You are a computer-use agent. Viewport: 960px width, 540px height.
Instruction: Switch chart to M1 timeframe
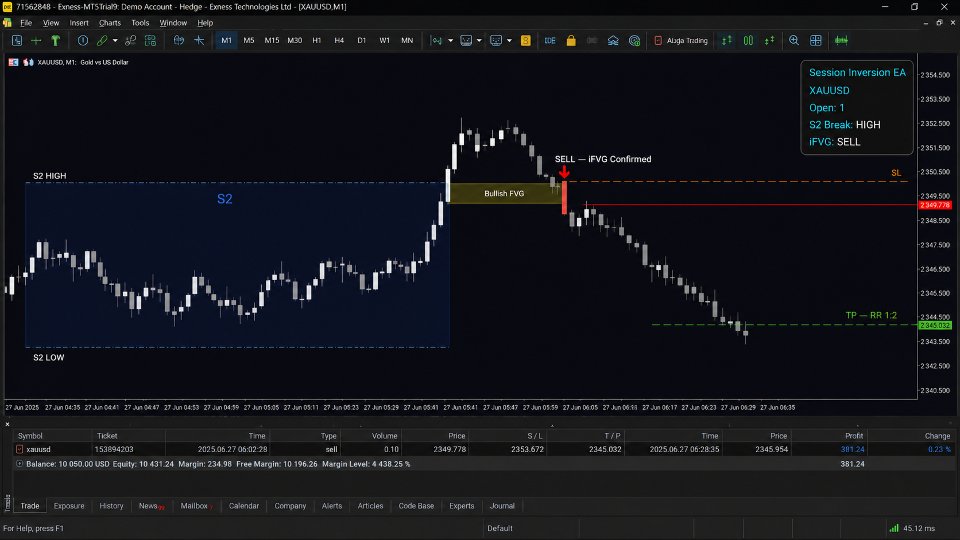227,40
